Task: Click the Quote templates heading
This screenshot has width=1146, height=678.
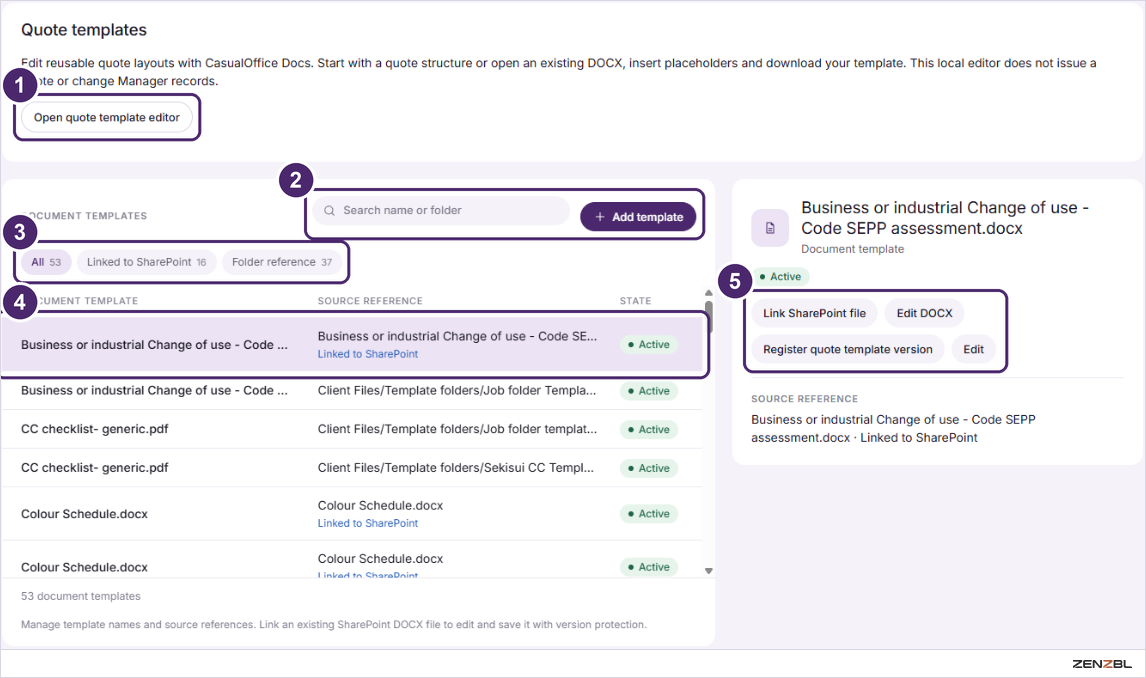Action: click(84, 30)
